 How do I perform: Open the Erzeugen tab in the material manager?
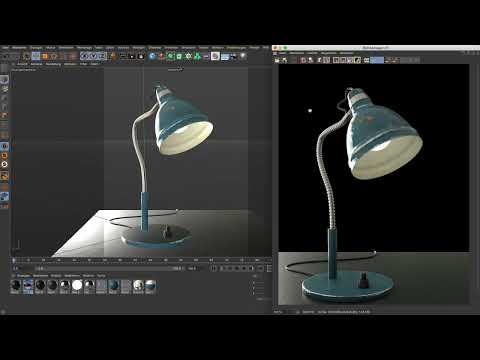pyautogui.click(x=24, y=276)
